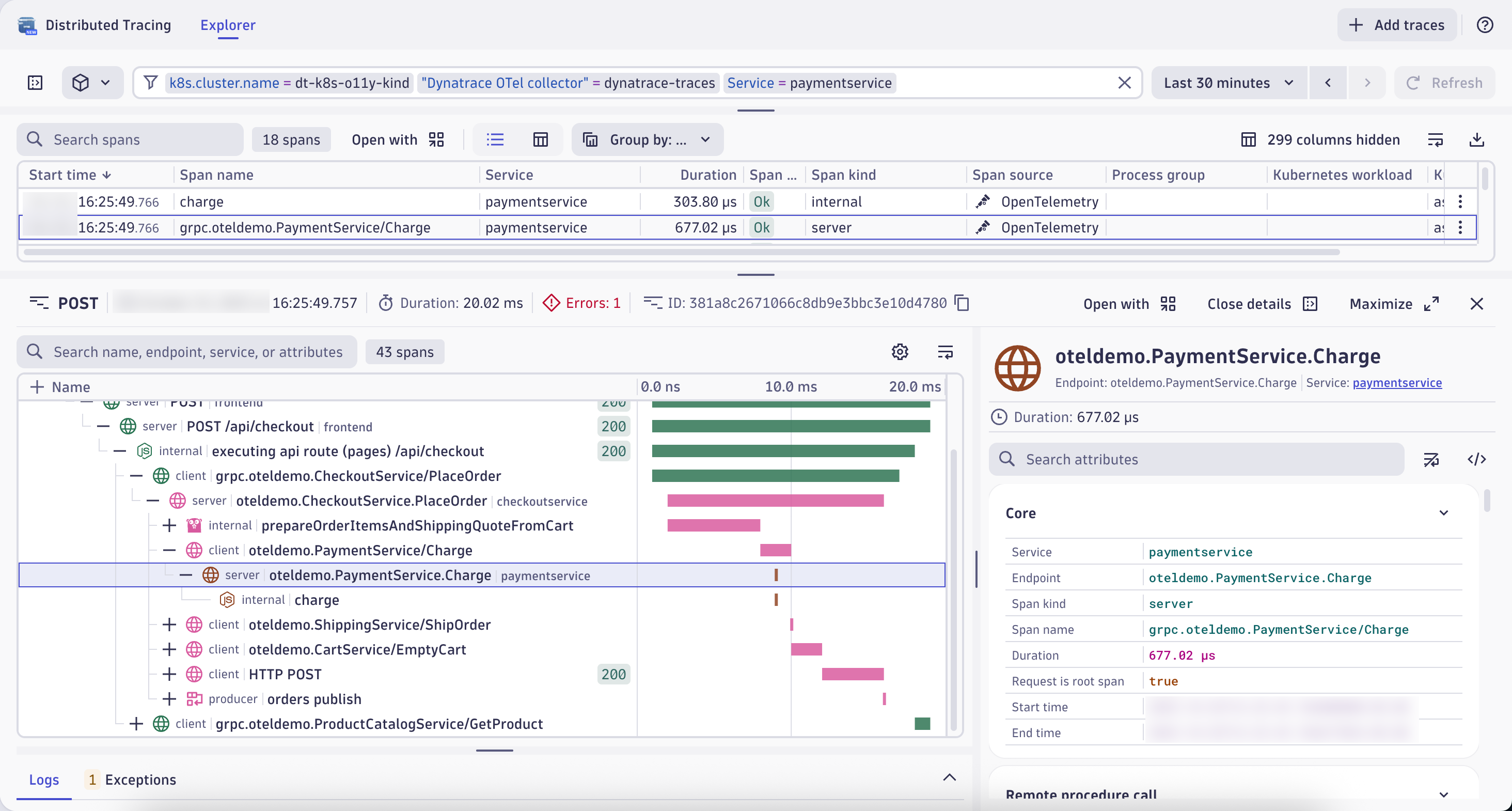Image resolution: width=1512 pixels, height=811 pixels.
Task: Switch spans to table view
Action: (540, 139)
